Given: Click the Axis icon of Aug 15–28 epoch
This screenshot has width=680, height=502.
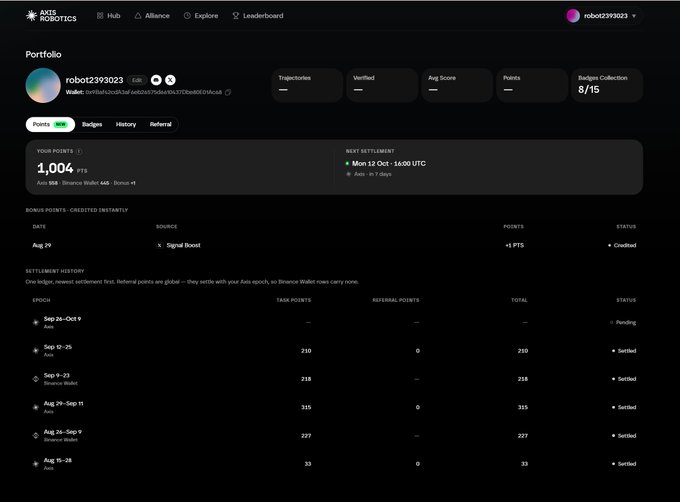Looking at the screenshot, I should click(x=36, y=464).
